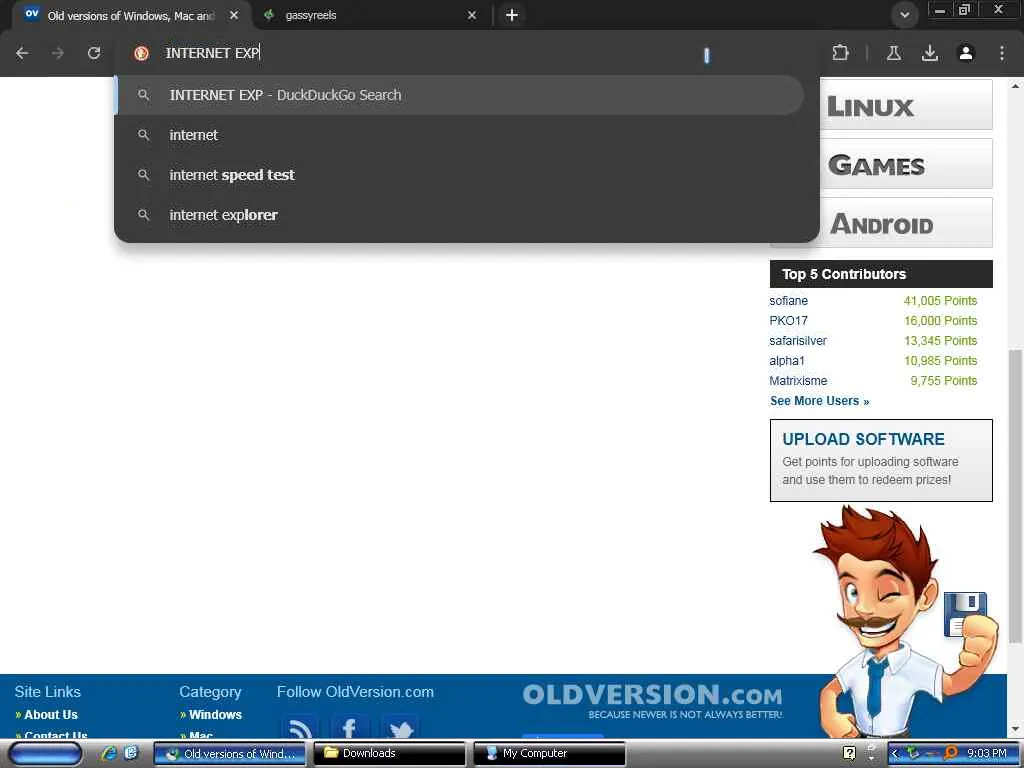Screen dimensions: 1024x768
Task: Click the page vertical scrollbar thumb
Action: 1015,496
